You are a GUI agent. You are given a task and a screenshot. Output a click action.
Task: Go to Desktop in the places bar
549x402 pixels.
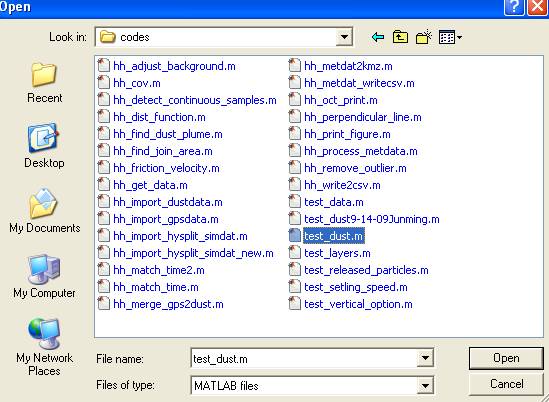click(x=44, y=146)
